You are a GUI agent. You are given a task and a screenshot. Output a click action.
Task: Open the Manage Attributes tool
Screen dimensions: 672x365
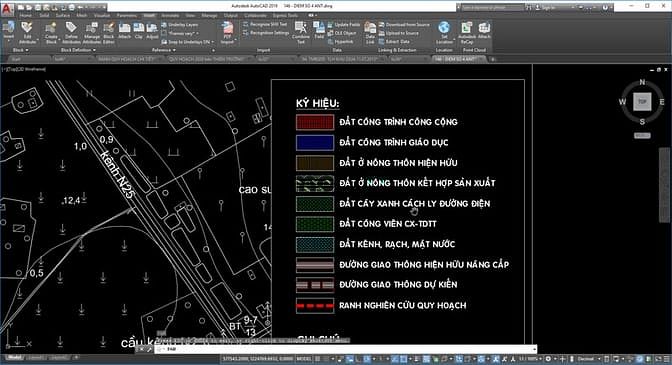pyautogui.click(x=92, y=33)
